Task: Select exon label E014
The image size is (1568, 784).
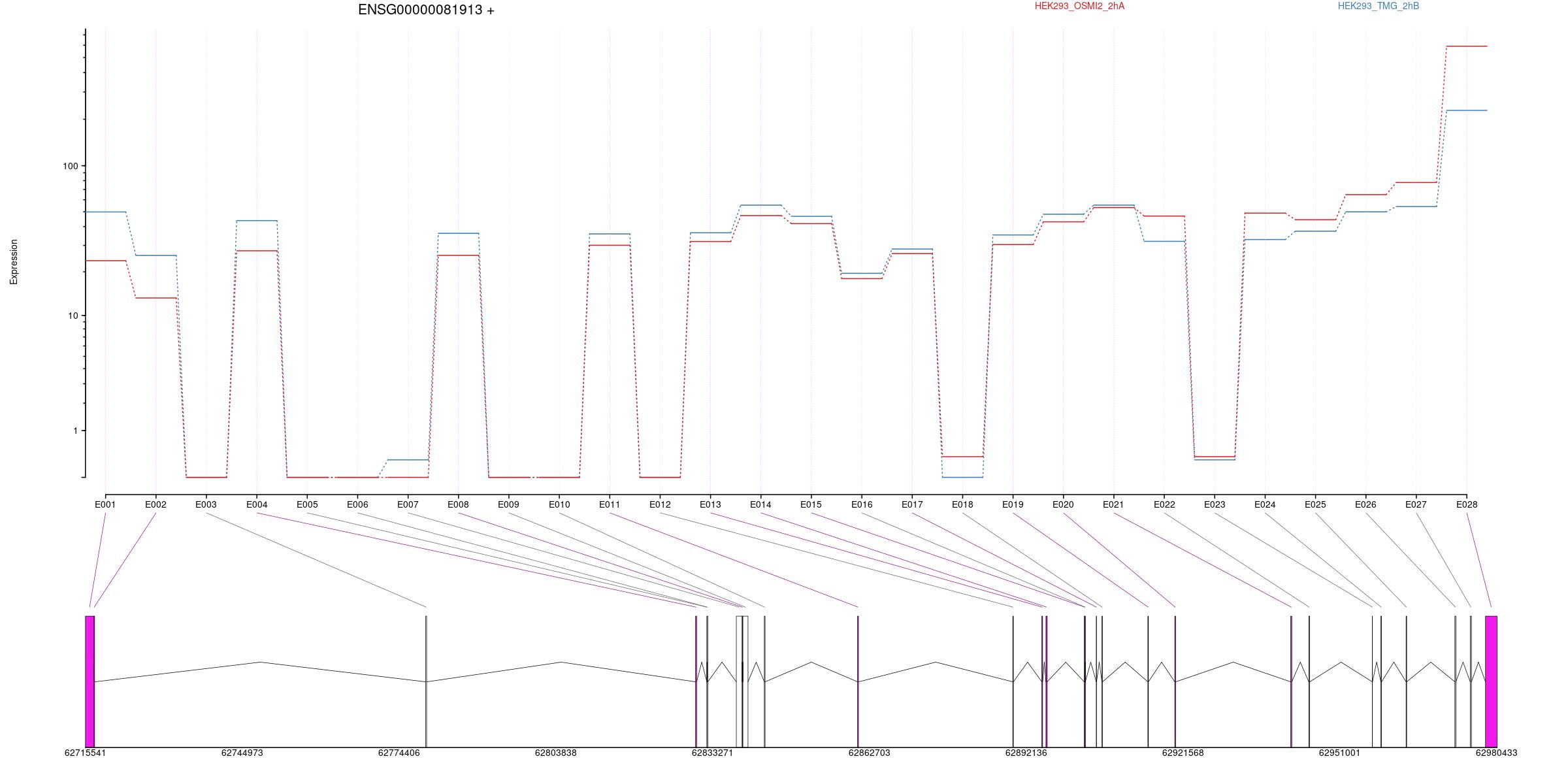Action: [760, 504]
